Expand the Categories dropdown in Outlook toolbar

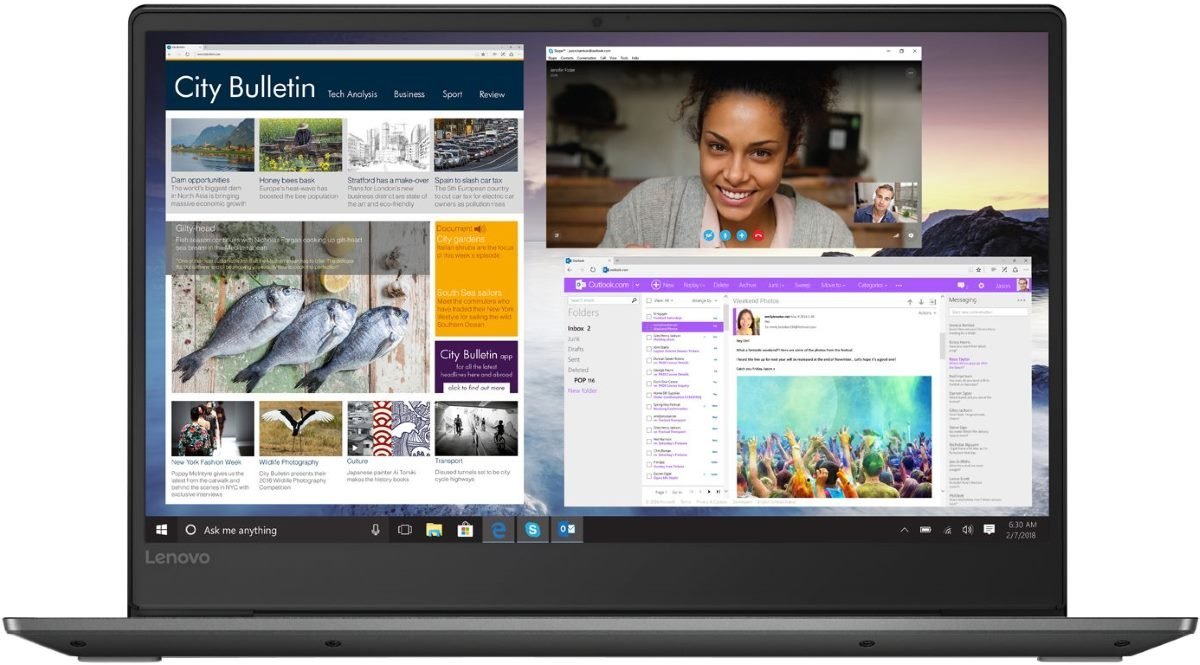[x=872, y=285]
